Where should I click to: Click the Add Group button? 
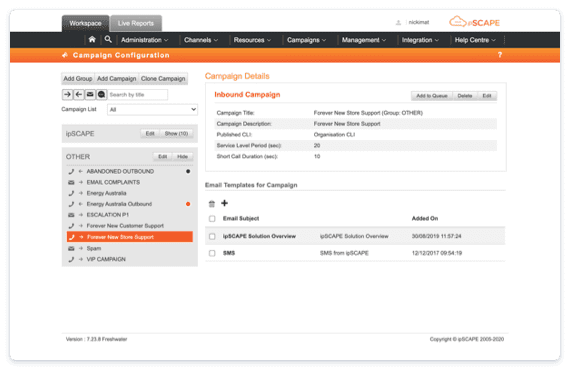[x=78, y=79]
